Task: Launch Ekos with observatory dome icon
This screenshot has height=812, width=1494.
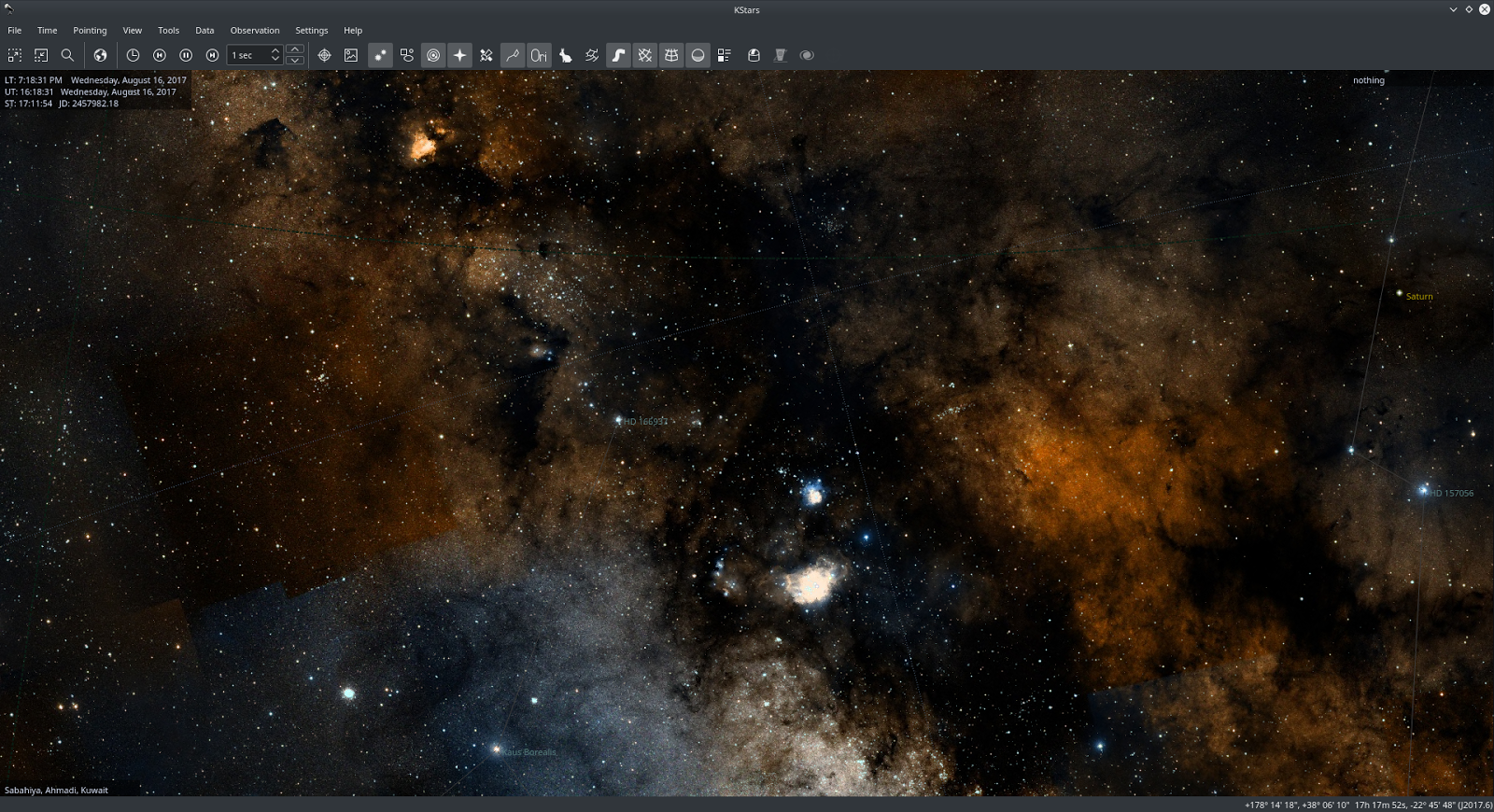Action: point(754,56)
